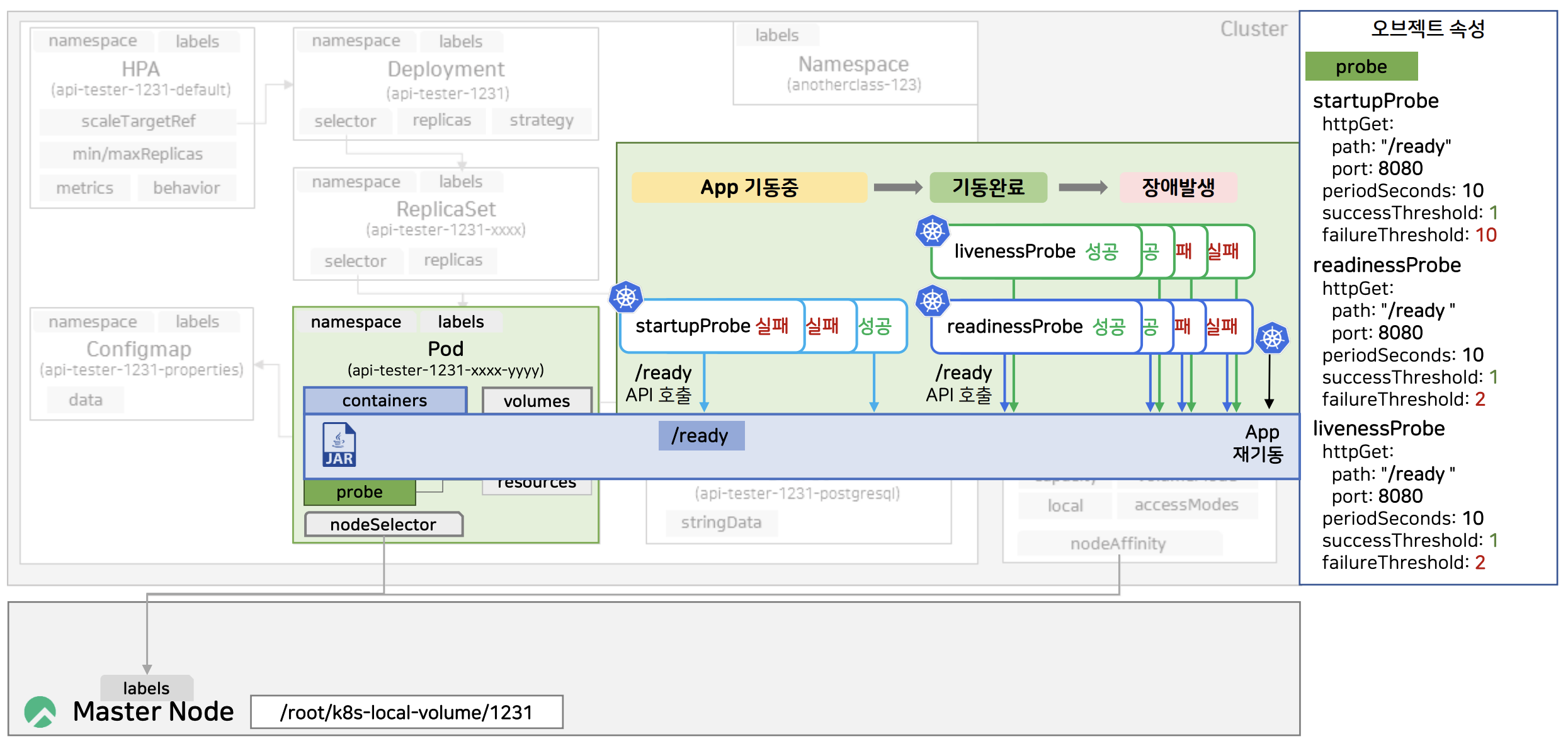Image resolution: width=1568 pixels, height=746 pixels.
Task: Click the Kubernetes wheel icon above App 재기동
Action: coord(1272,338)
